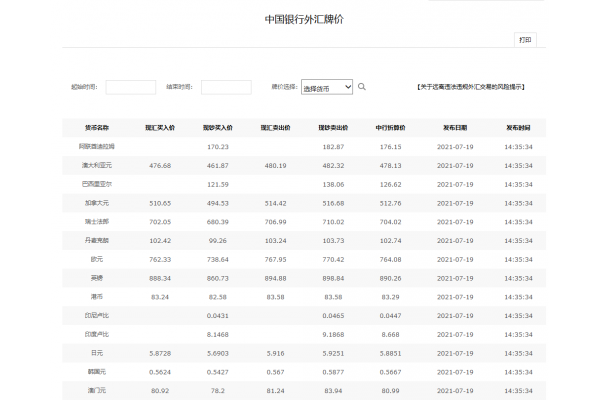Click the 现钞买入价 column header
The width and height of the screenshot is (600, 400).
(218, 128)
